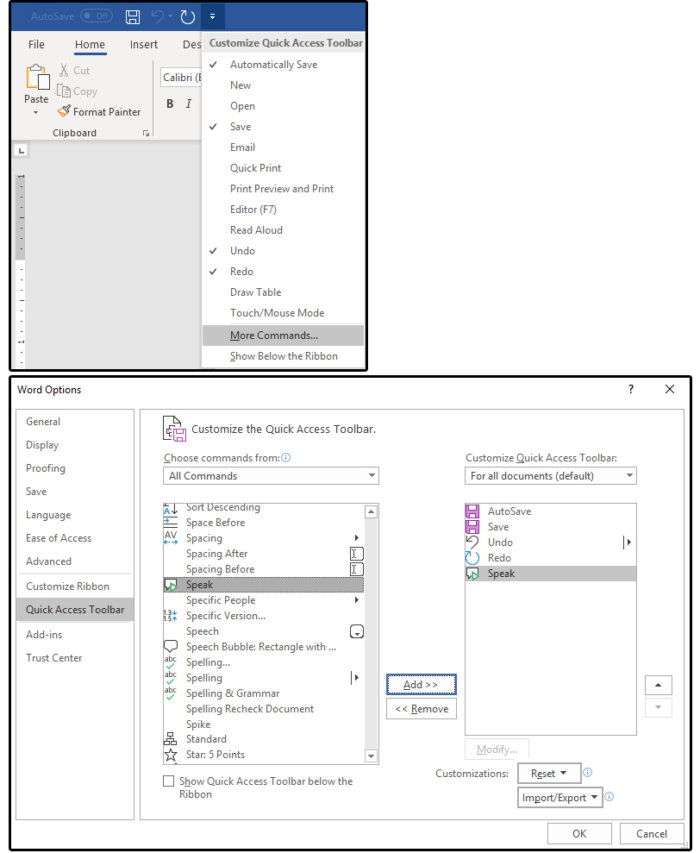Select Spacing command with AV icon
Viewport: 700px width, 853px height.
point(263,537)
